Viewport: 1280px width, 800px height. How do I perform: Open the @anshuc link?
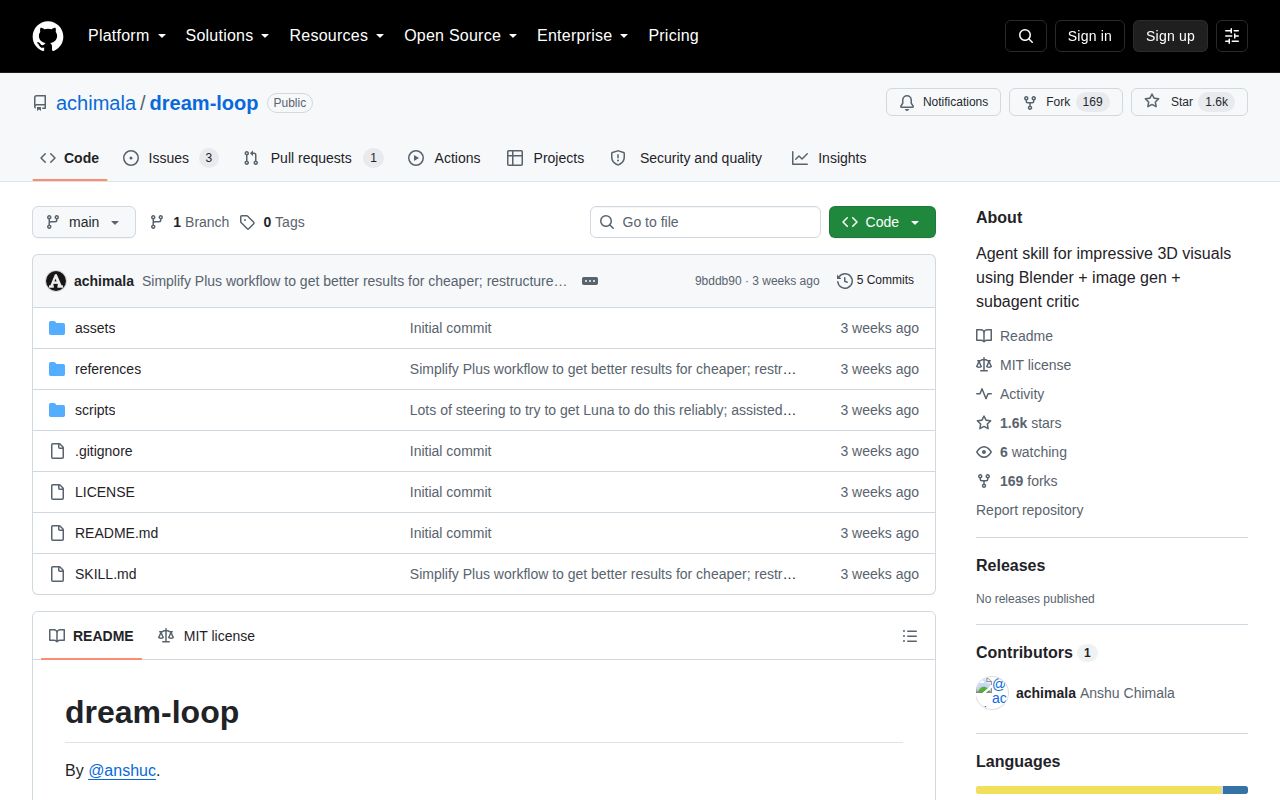(122, 770)
